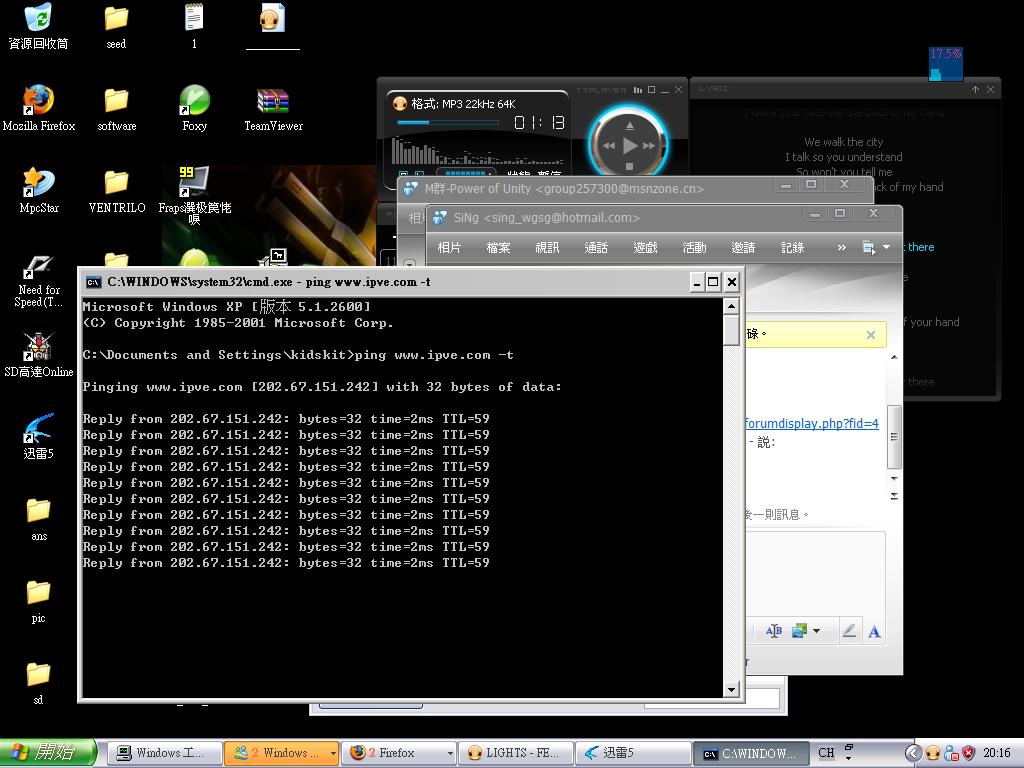This screenshot has height=768, width=1024.
Task: Click the font style A icon in chat
Action: 874,631
